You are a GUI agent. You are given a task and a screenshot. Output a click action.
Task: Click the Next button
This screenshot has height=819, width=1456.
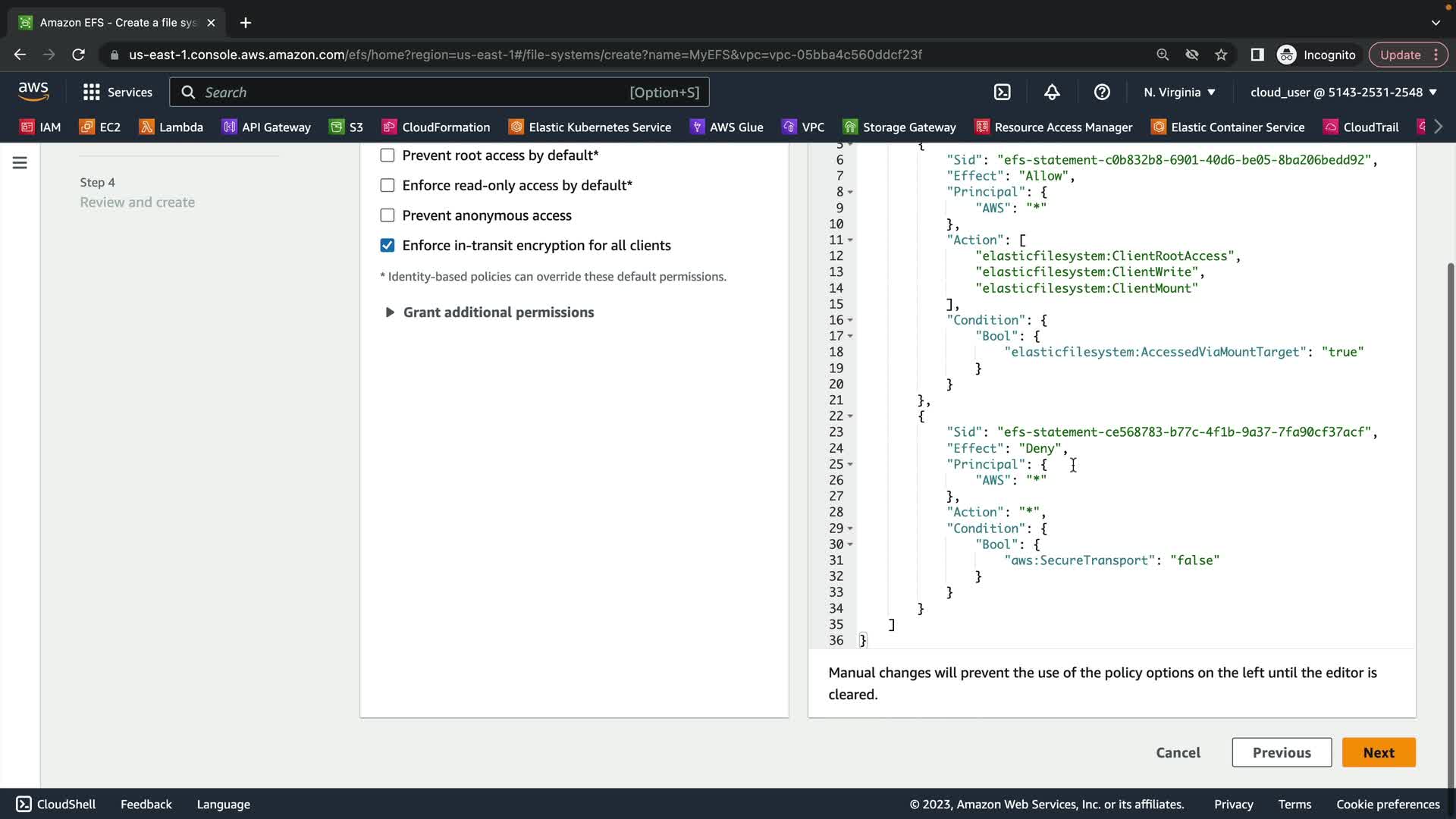(x=1378, y=752)
